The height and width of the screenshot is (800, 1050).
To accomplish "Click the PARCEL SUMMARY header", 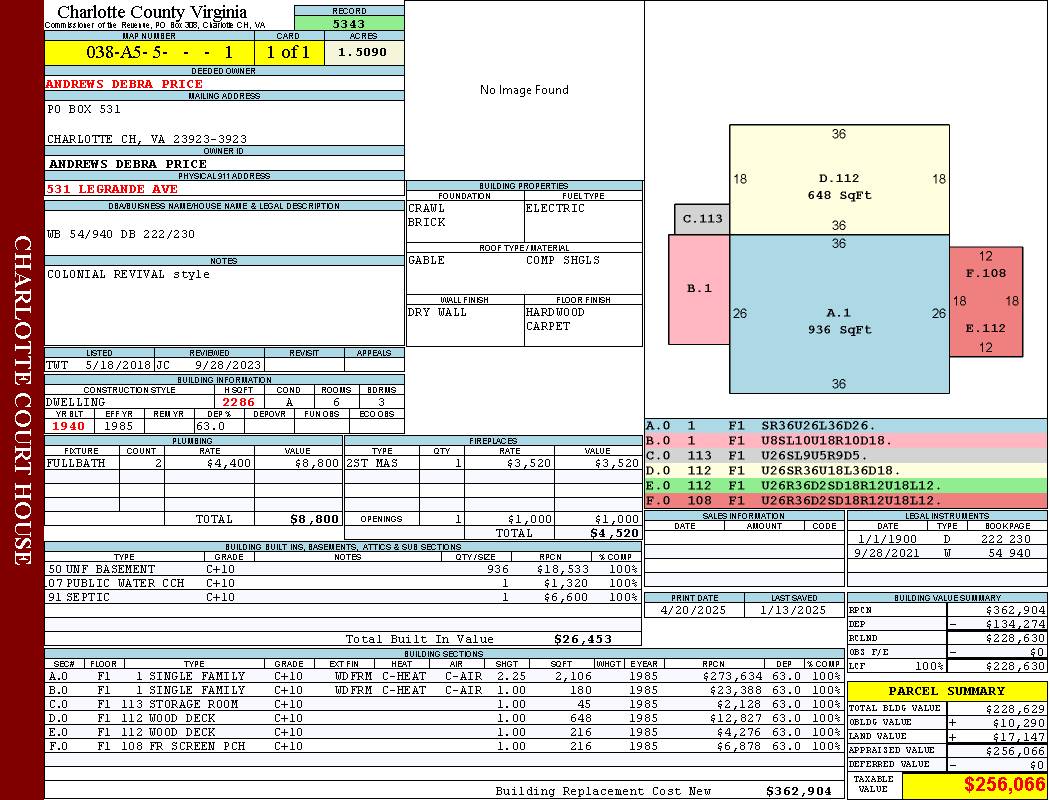I will point(947,691).
